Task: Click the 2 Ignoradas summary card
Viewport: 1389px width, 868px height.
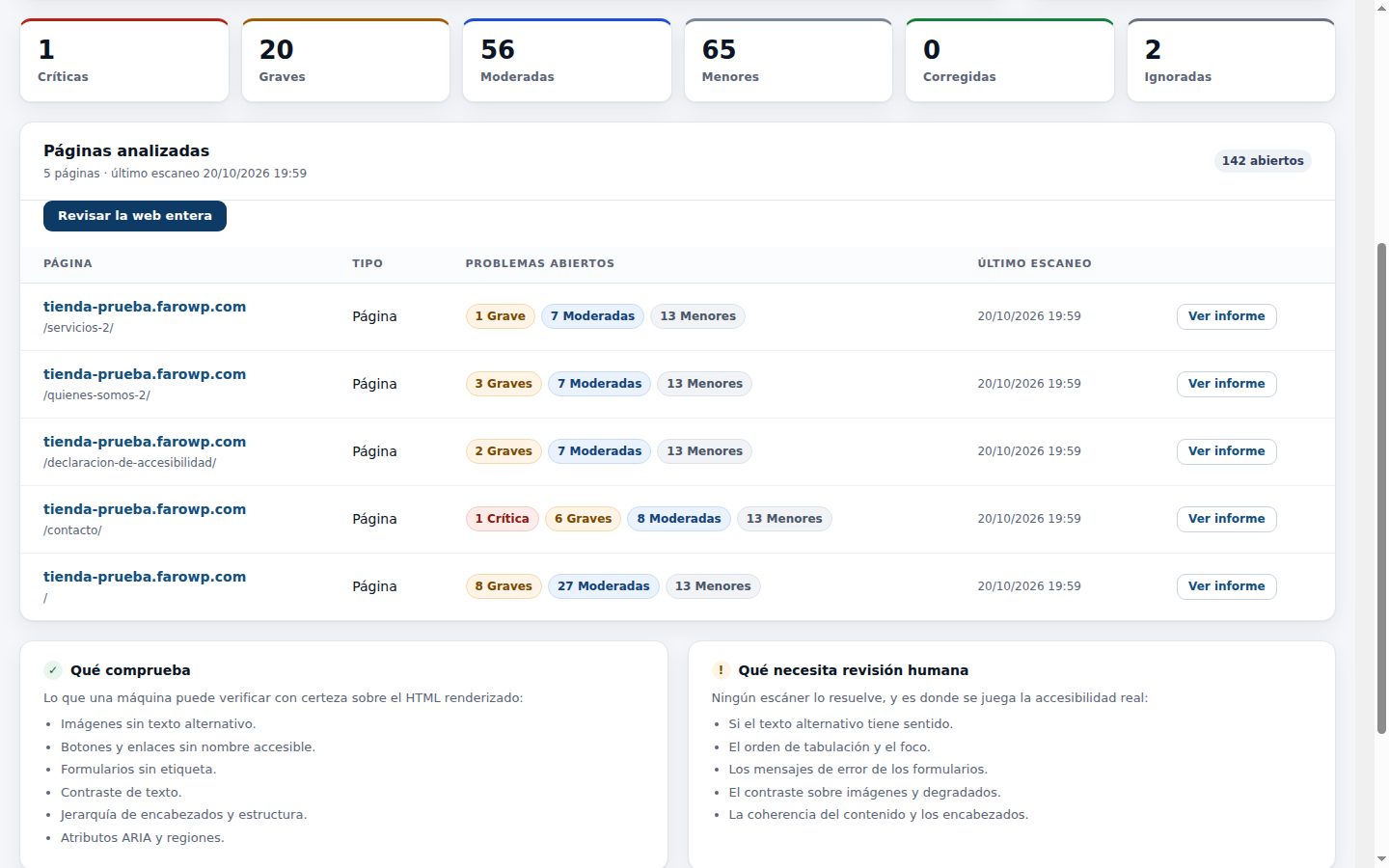Action: (x=1231, y=60)
